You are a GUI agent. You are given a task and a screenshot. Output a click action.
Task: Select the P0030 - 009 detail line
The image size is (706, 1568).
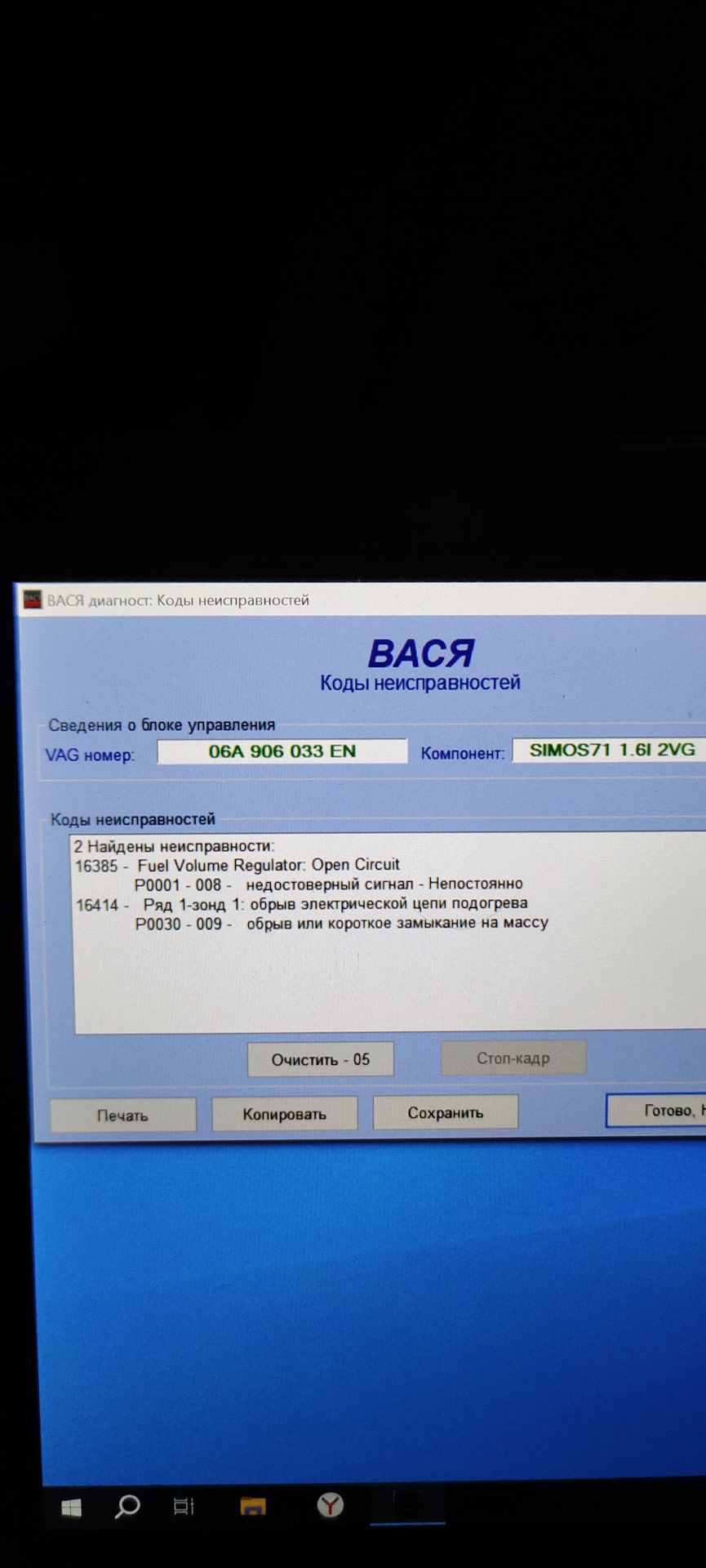[x=341, y=924]
